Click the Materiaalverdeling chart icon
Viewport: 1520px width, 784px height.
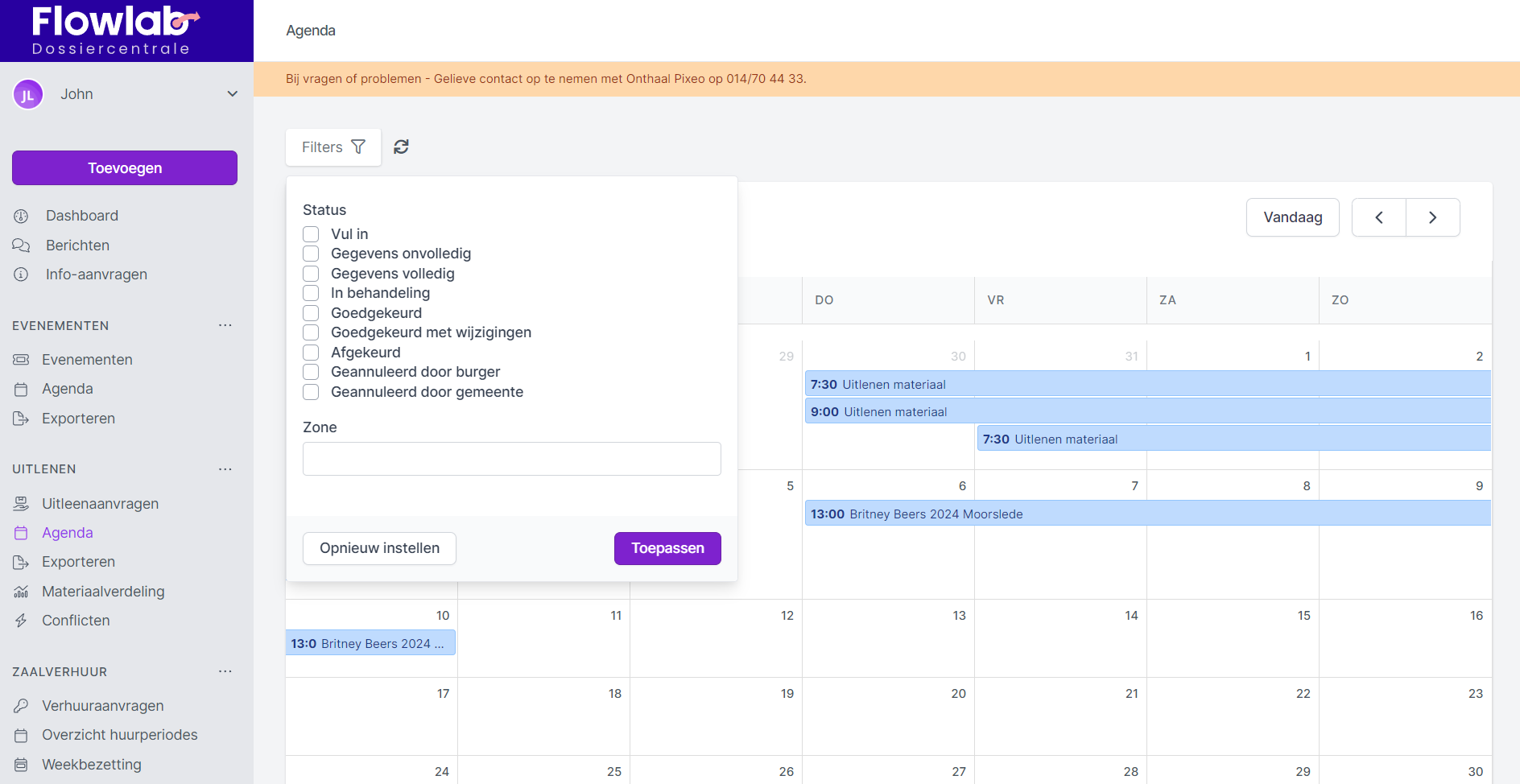tap(21, 592)
